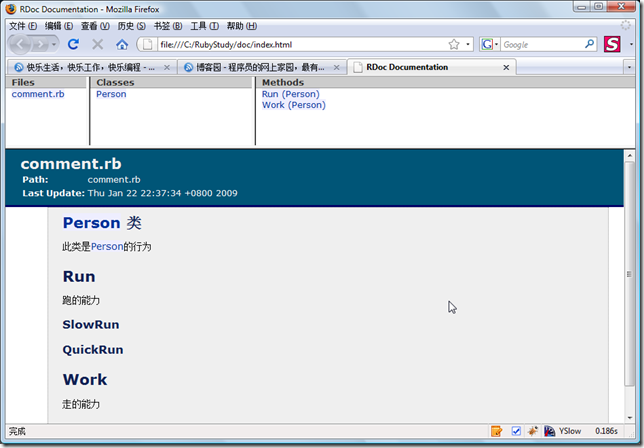Viewport: 644px width, 448px height.
Task: Click the Firefox logo in title bar
Action: (11, 9)
